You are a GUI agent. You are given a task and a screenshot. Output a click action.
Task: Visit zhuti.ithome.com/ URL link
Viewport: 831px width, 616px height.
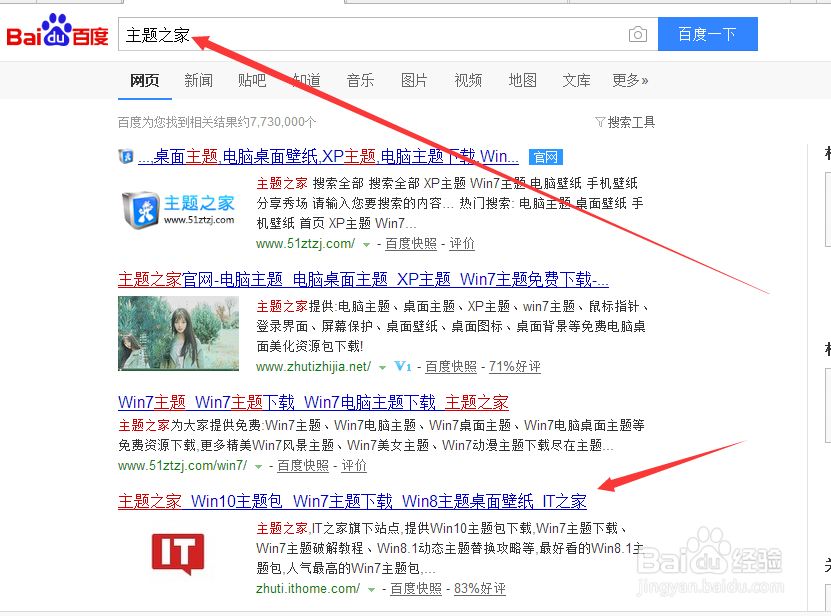click(x=308, y=589)
